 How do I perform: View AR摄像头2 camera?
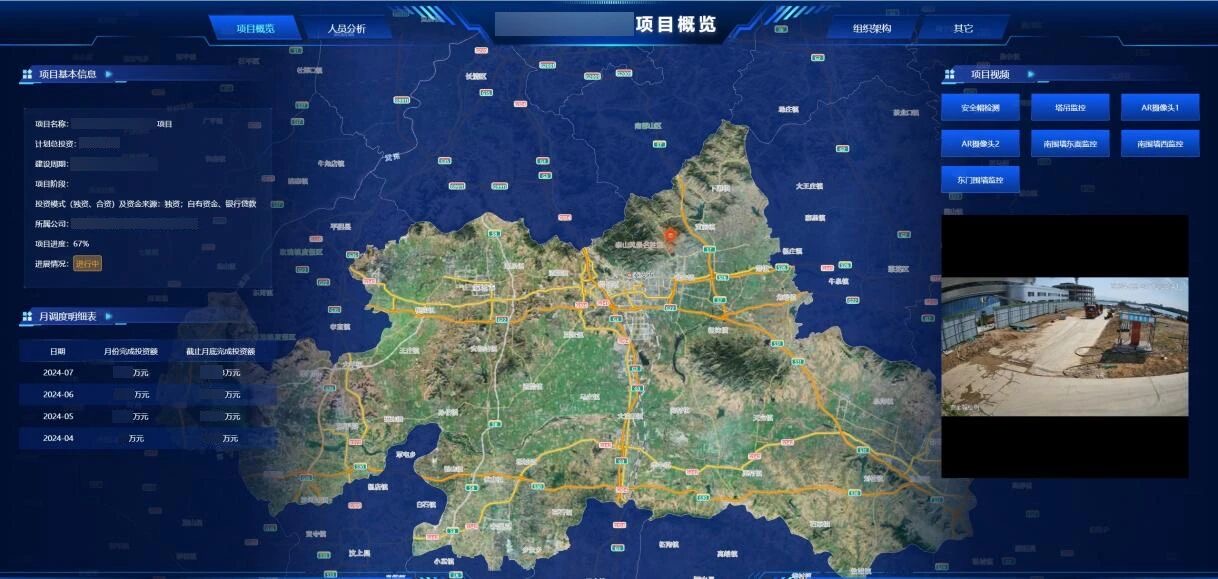tap(980, 144)
